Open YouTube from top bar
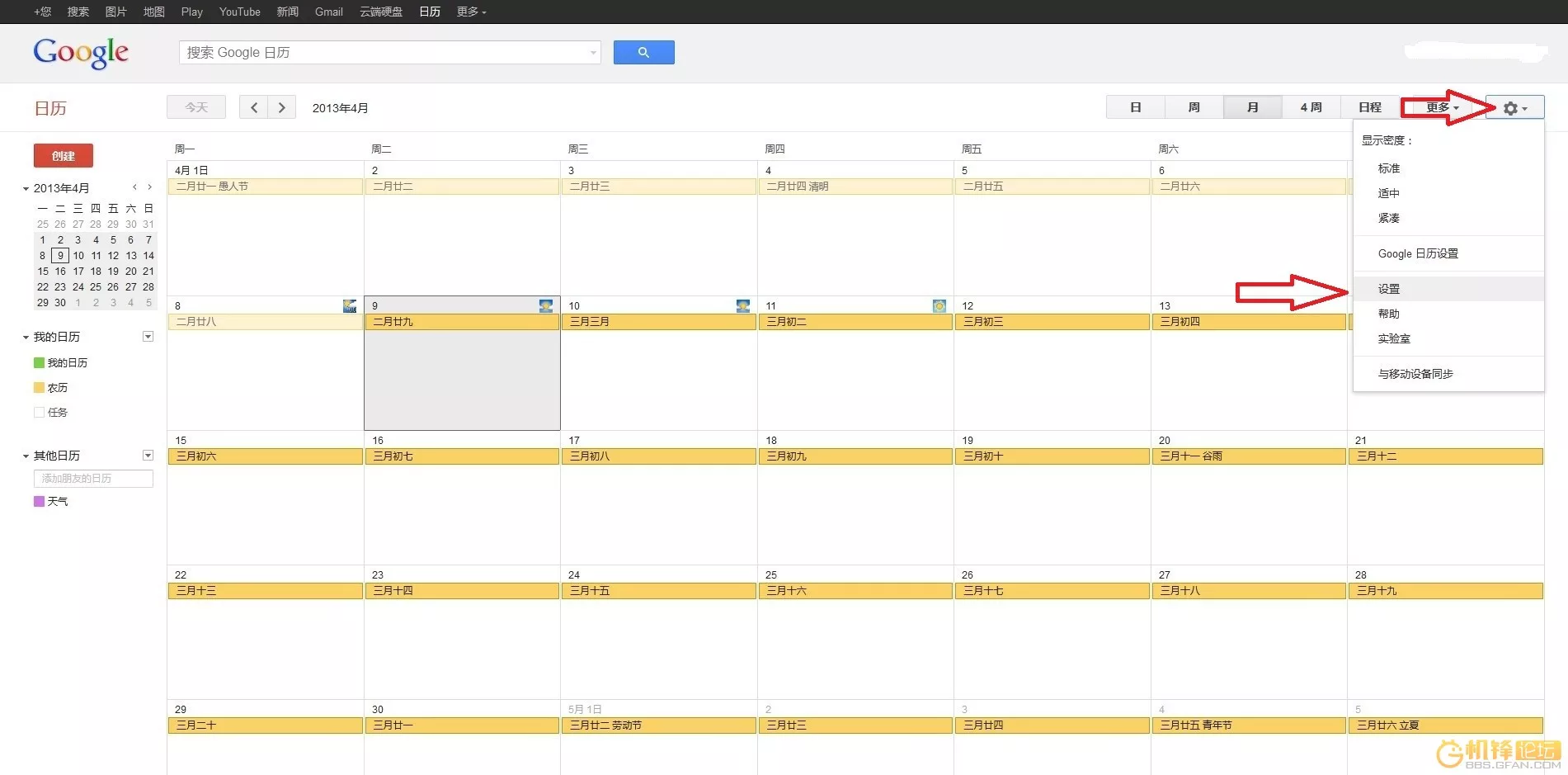1568x775 pixels. tap(239, 12)
